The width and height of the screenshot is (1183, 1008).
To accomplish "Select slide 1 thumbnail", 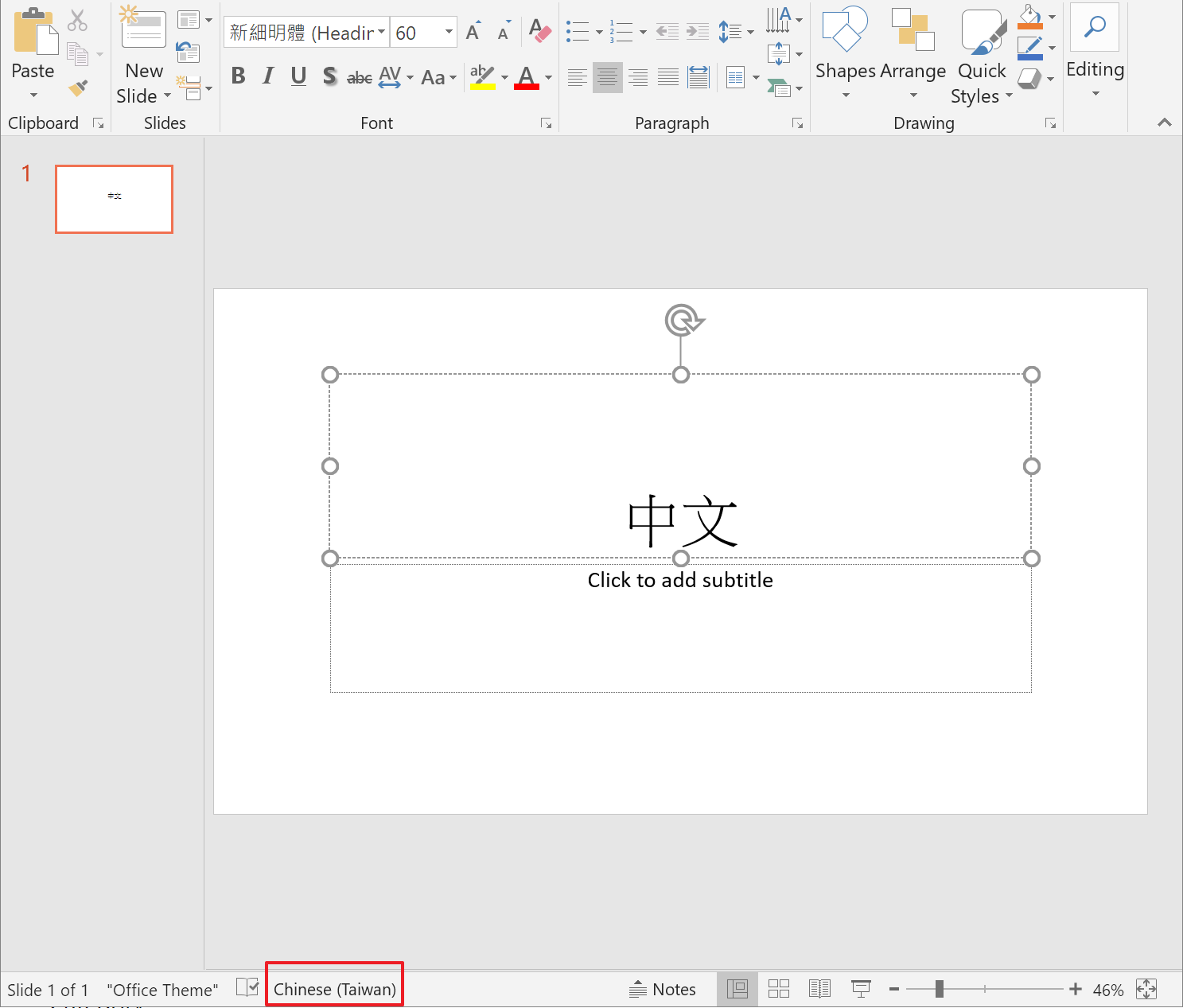I will (114, 199).
